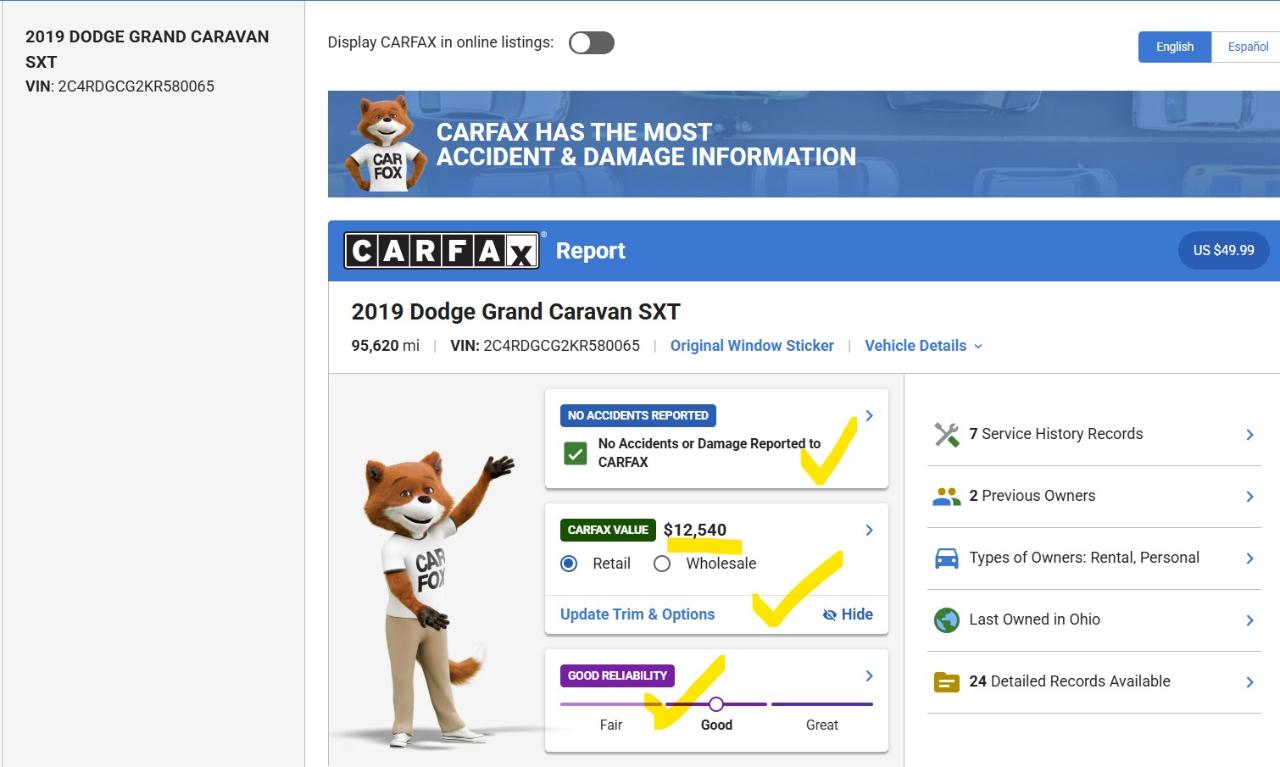Click the US $49.99 price button
This screenshot has width=1280, height=767.
coord(1224,250)
